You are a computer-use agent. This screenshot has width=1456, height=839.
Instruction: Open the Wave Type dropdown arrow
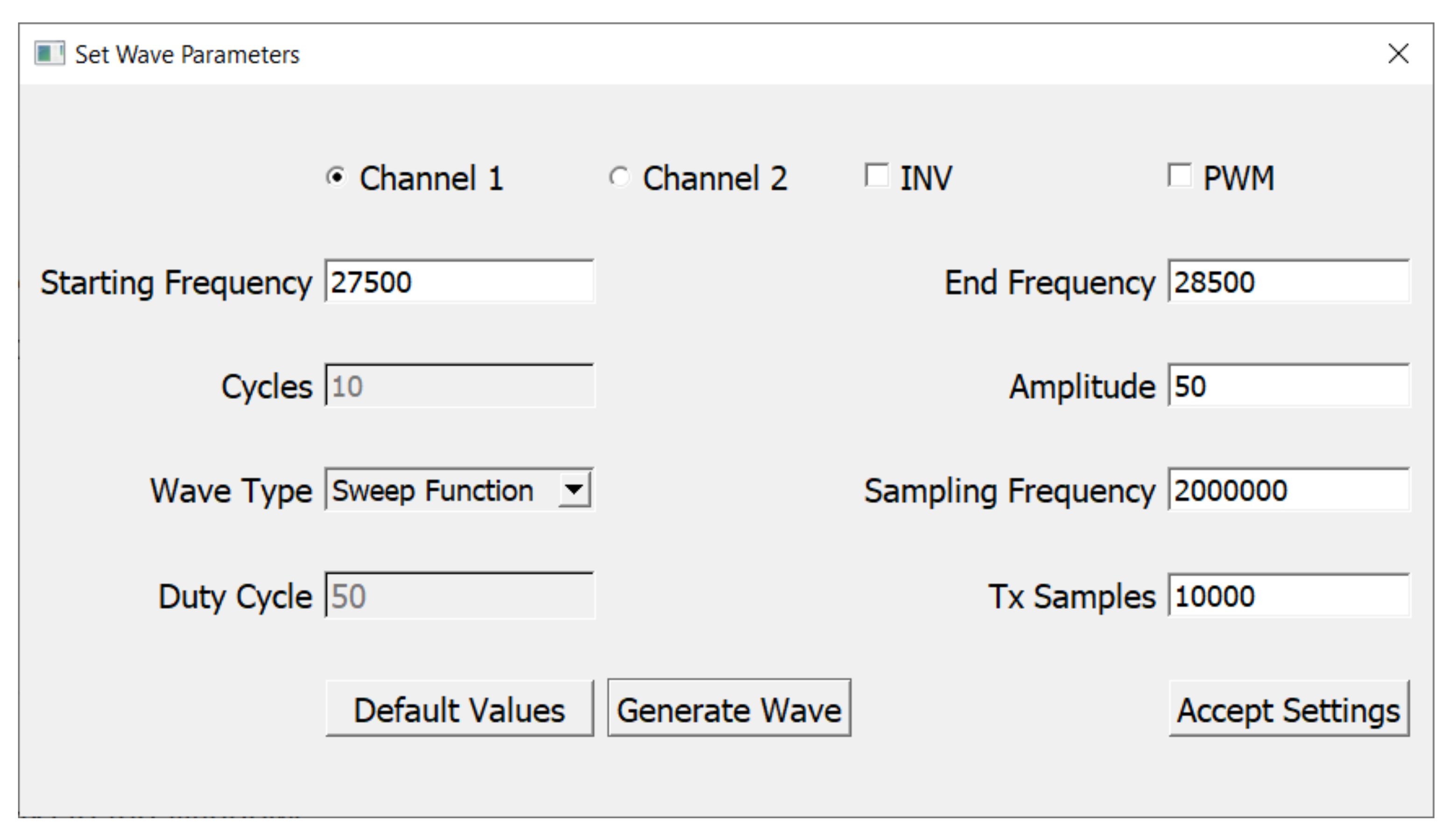pyautogui.click(x=574, y=490)
